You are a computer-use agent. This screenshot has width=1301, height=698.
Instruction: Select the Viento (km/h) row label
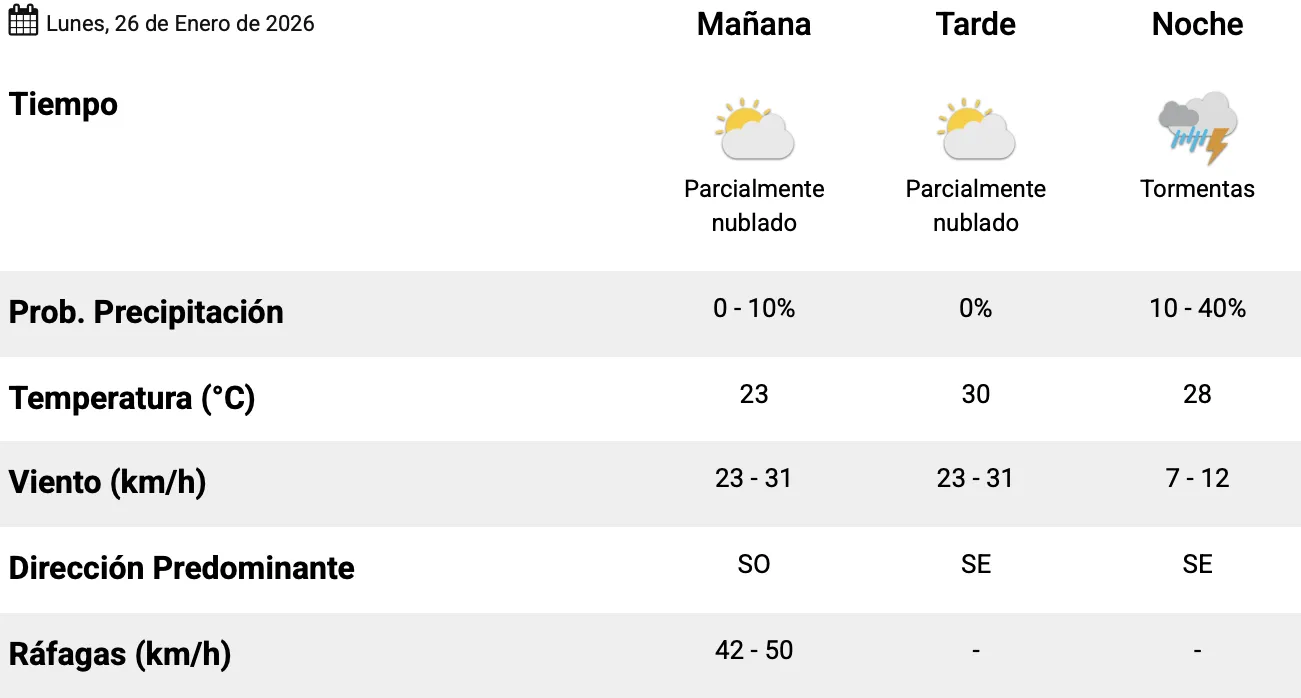click(x=107, y=482)
